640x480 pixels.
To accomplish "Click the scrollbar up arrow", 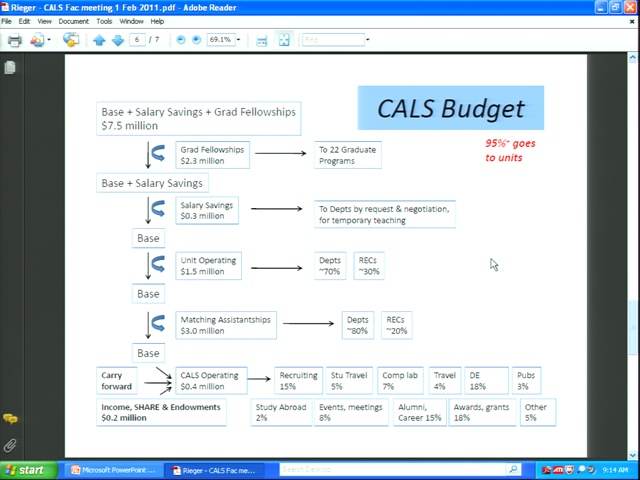I will pyautogui.click(x=633, y=58).
